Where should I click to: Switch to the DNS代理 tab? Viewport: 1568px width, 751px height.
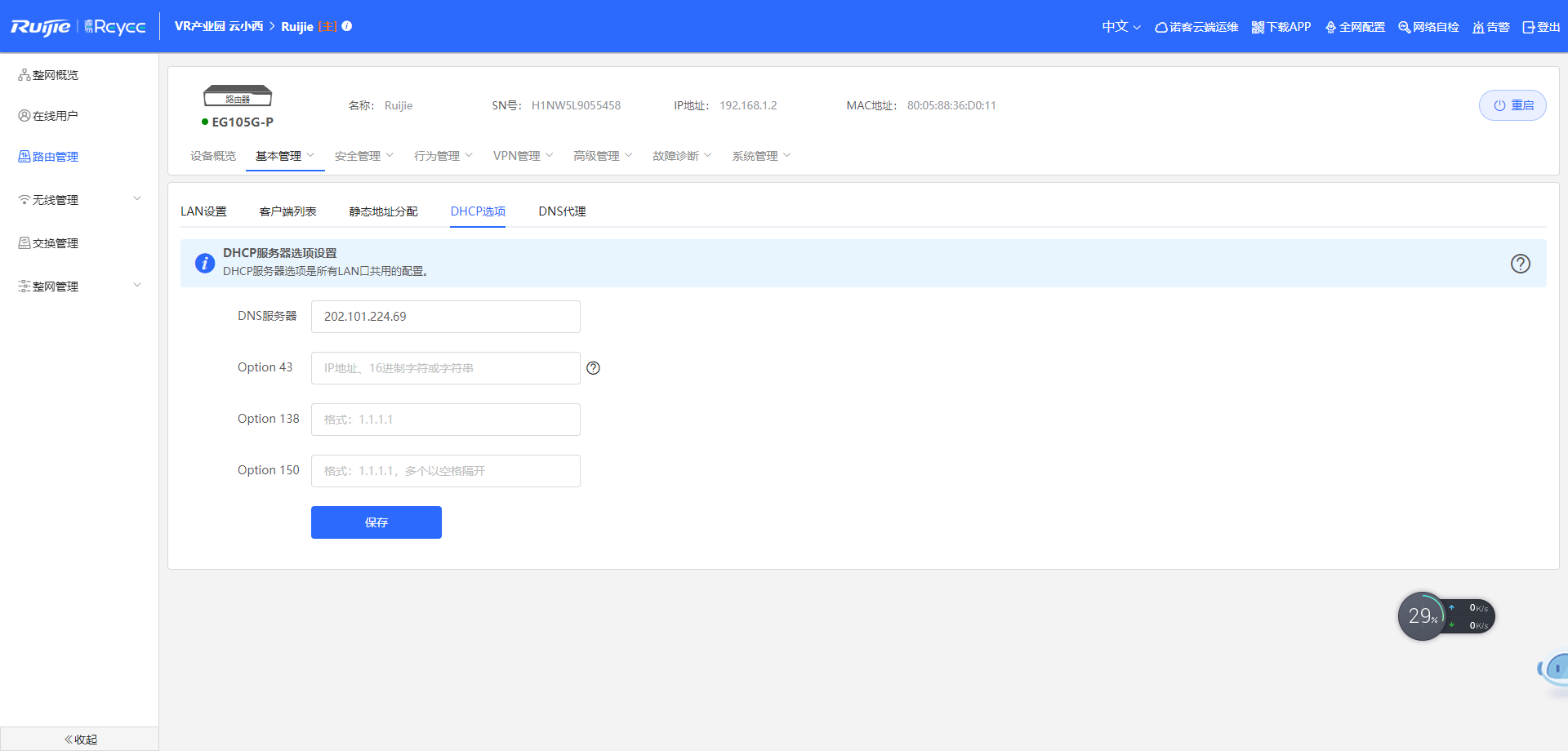point(562,211)
